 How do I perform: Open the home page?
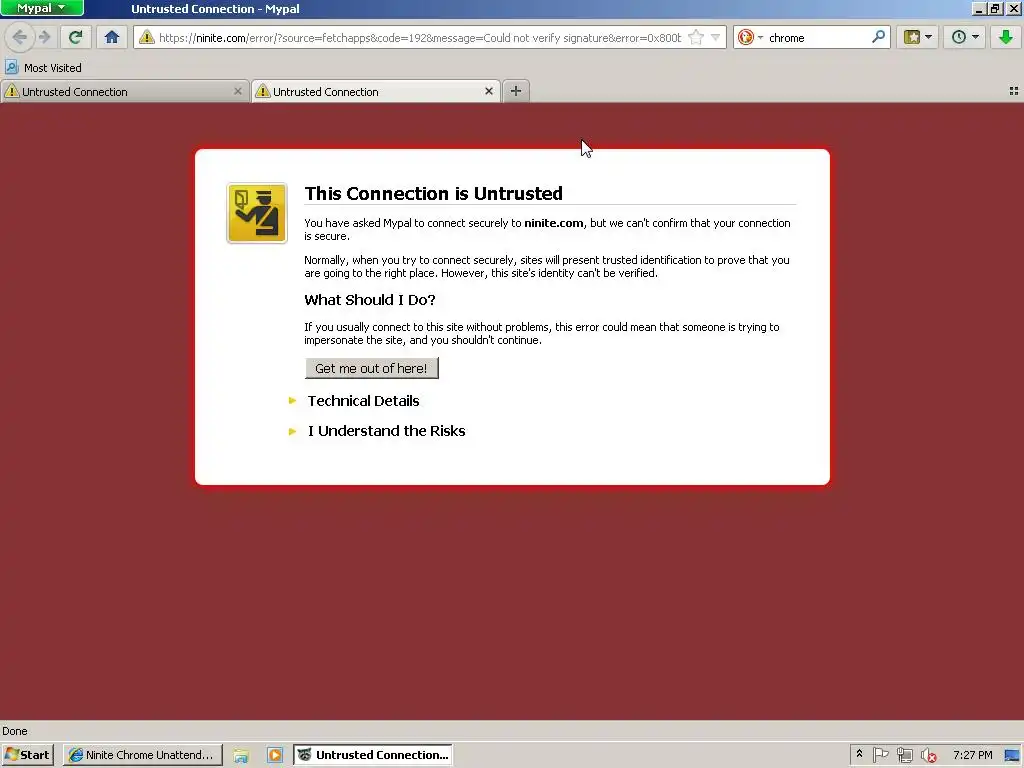[x=112, y=37]
